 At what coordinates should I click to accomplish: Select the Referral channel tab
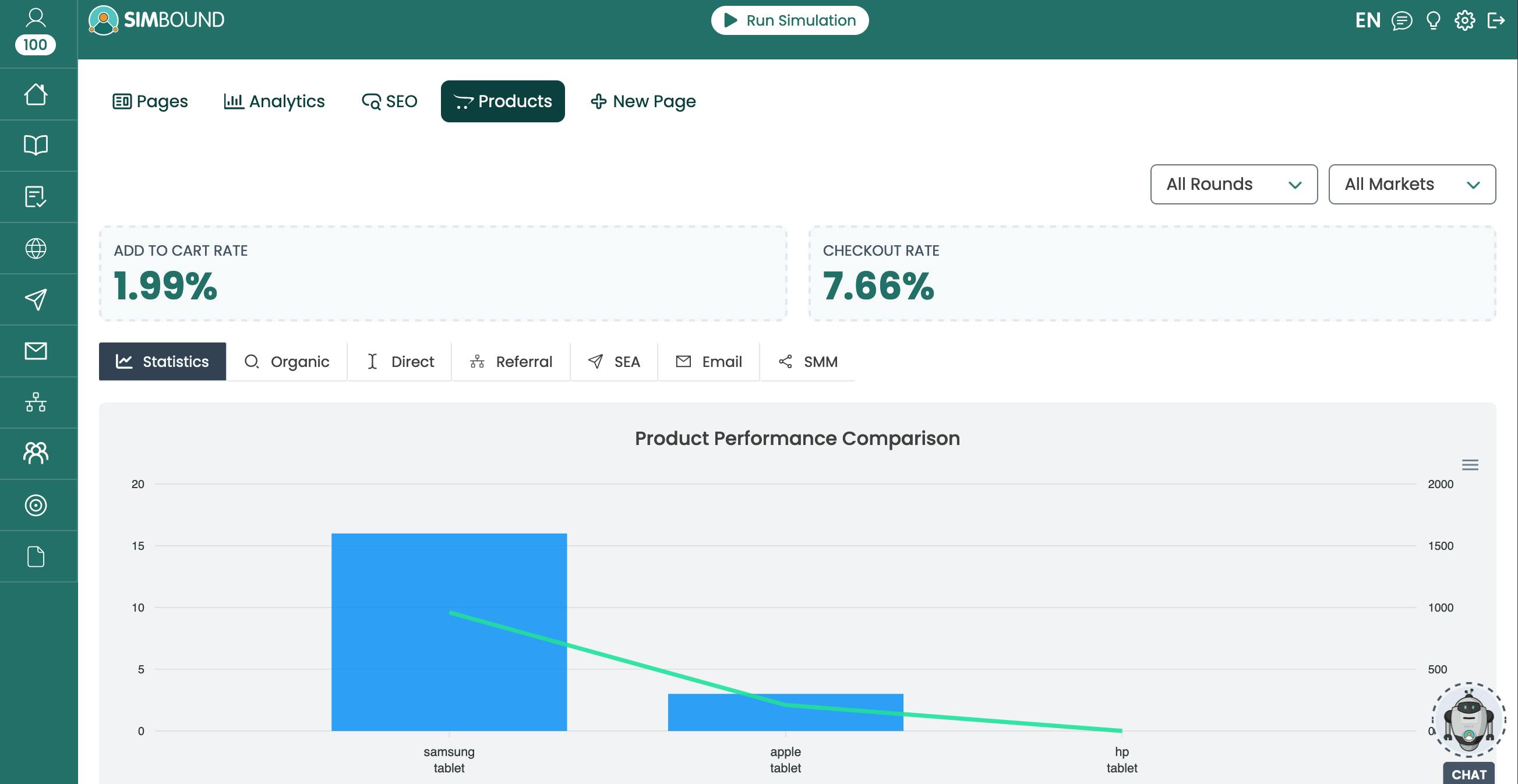[511, 362]
